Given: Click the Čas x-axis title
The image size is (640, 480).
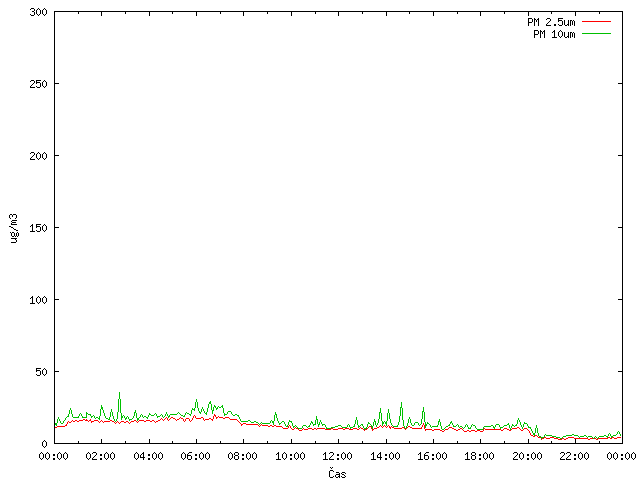Looking at the screenshot, I should click(x=337, y=473).
